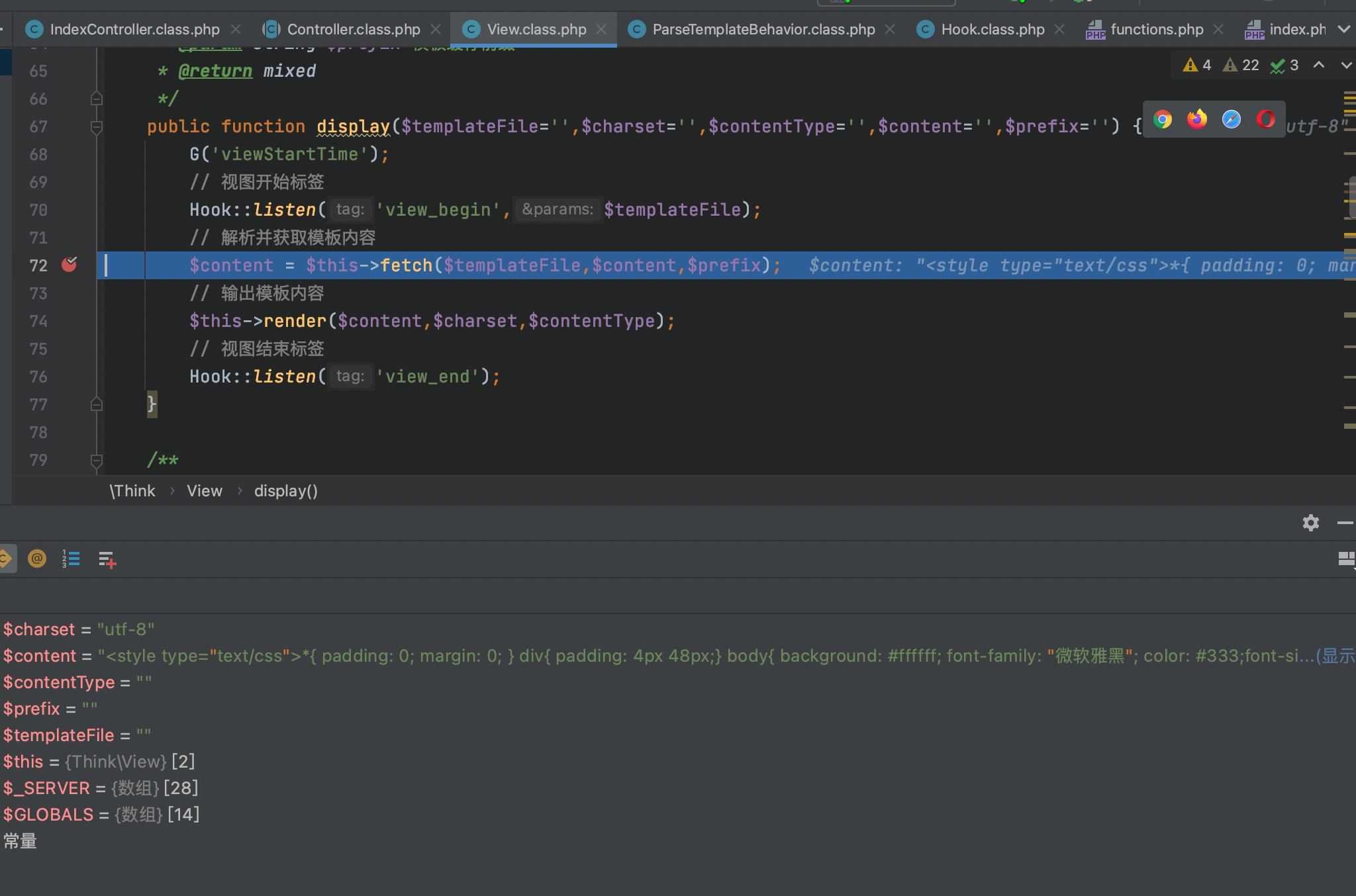Open in Safari browser icon
This screenshot has width=1356, height=896.
click(x=1232, y=120)
